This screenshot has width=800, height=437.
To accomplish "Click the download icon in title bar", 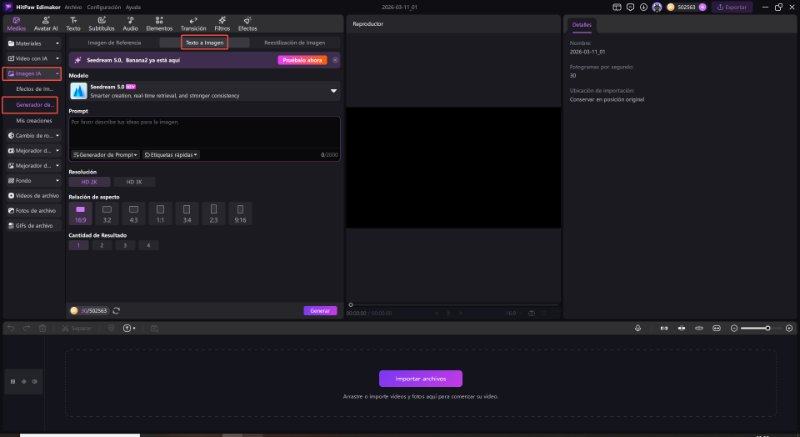I will click(x=643, y=7).
